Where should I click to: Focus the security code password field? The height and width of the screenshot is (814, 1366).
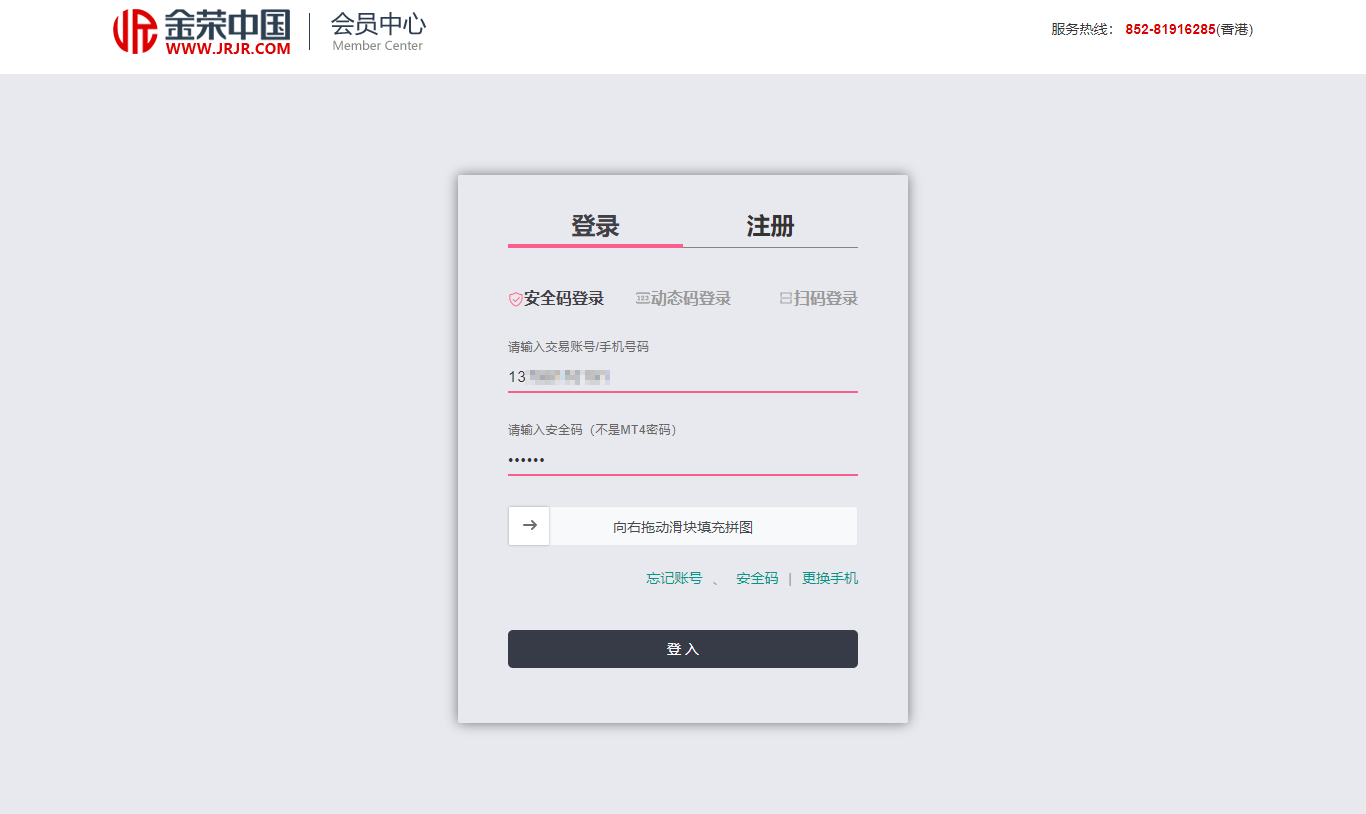(682, 460)
